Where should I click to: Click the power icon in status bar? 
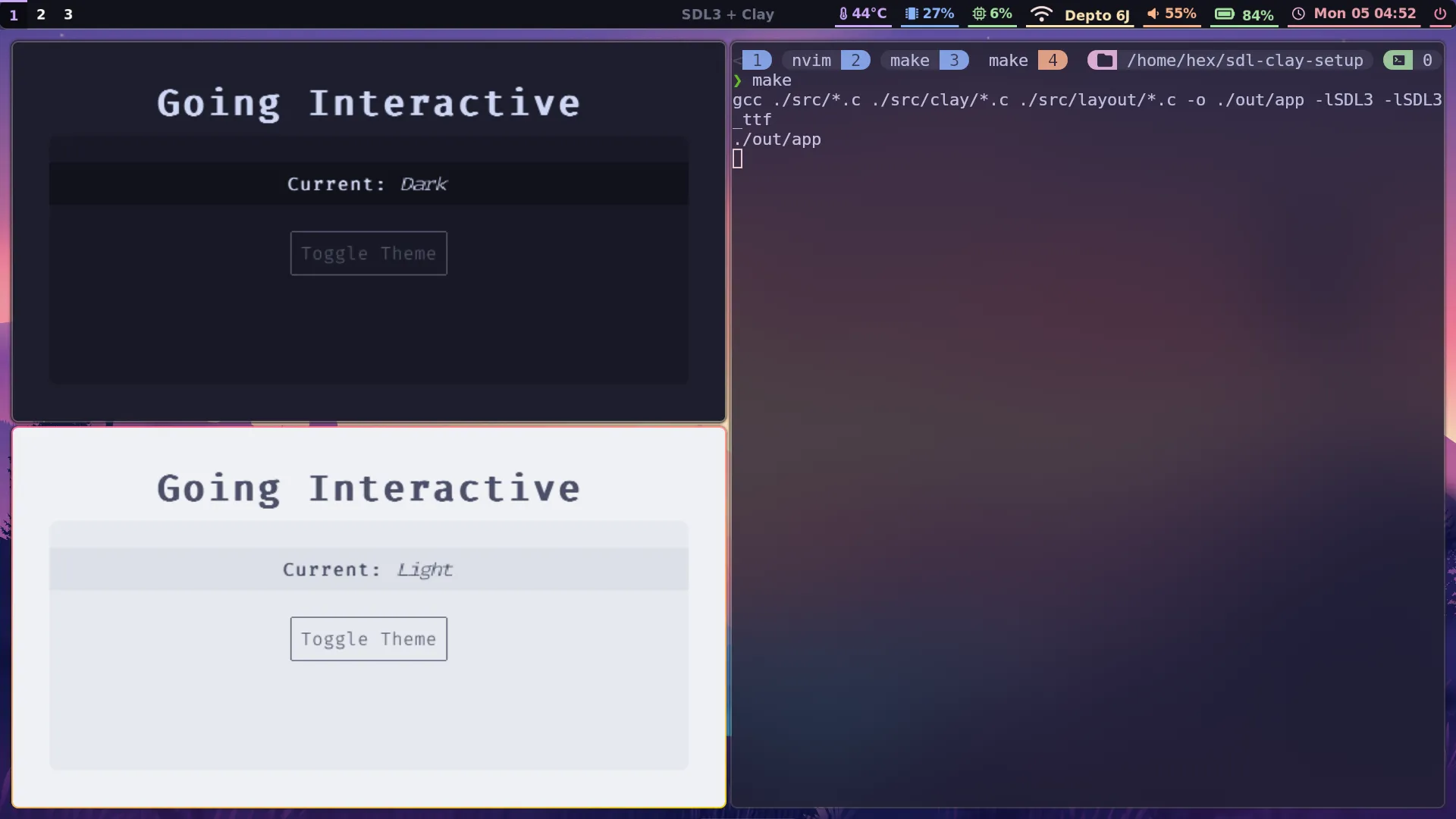point(1439,14)
